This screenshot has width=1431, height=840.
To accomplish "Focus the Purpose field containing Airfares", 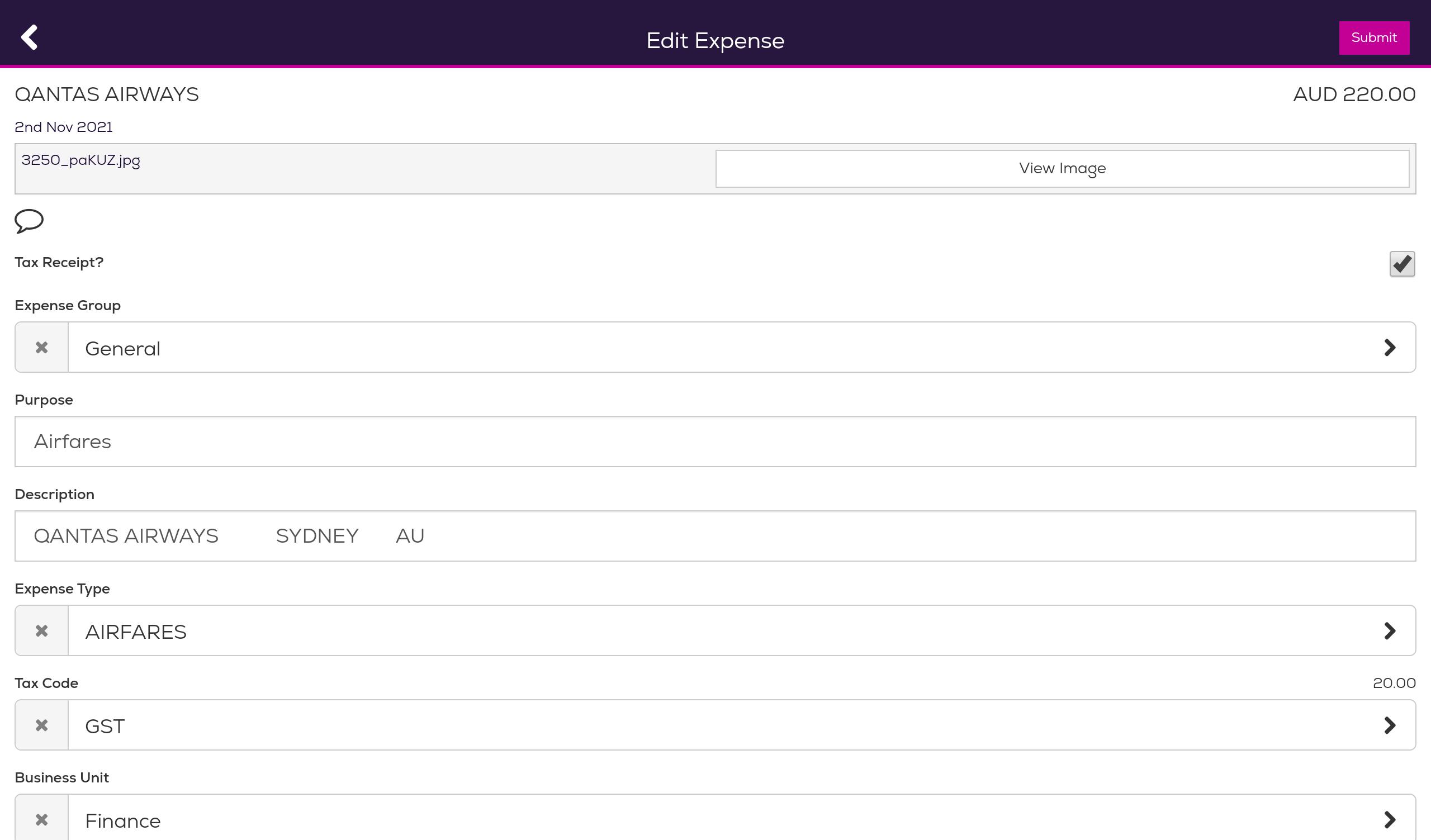I will (715, 442).
